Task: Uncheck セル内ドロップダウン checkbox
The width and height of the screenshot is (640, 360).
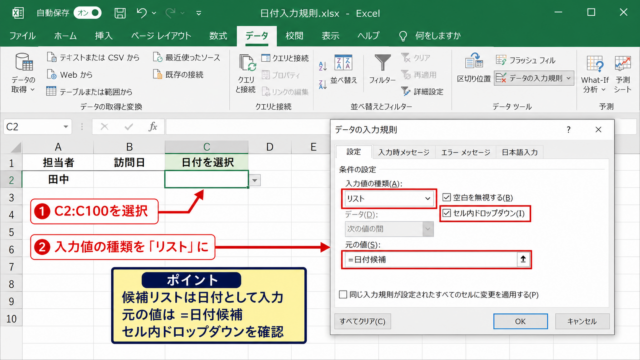Action: (x=447, y=213)
